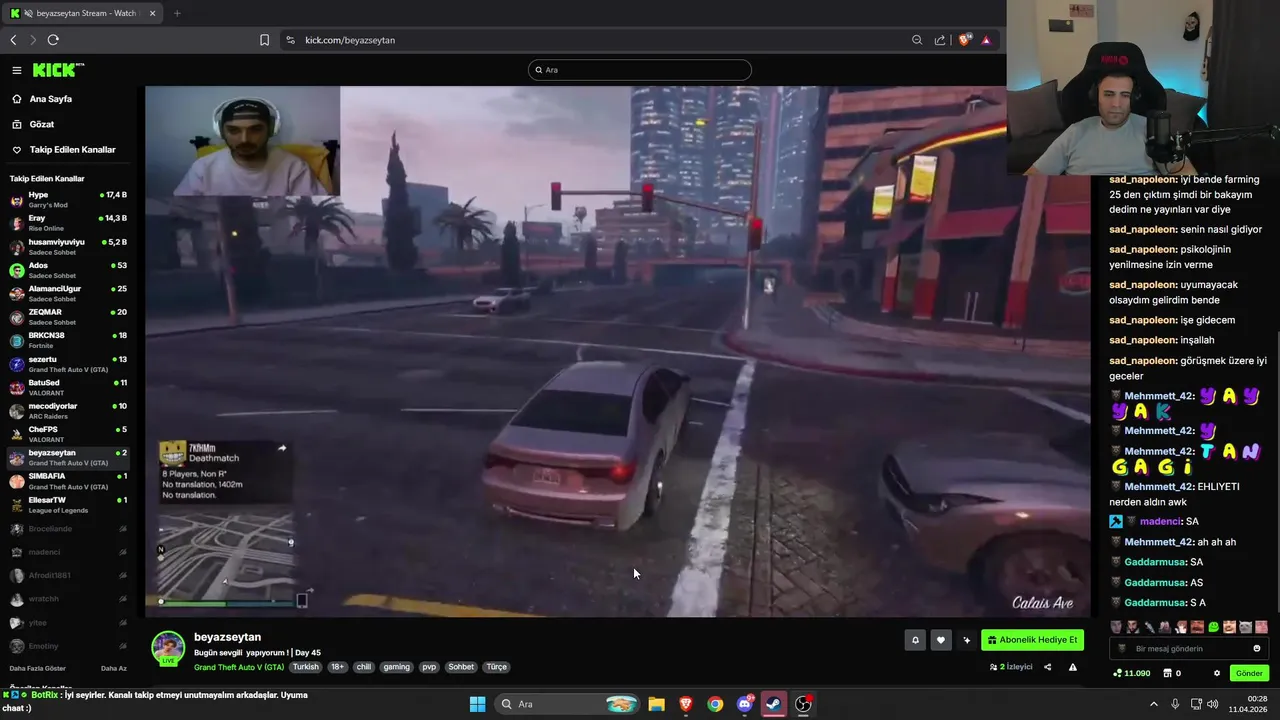Click beyazseytan streamer avatar
Screen dimensions: 1280x720
[168, 648]
